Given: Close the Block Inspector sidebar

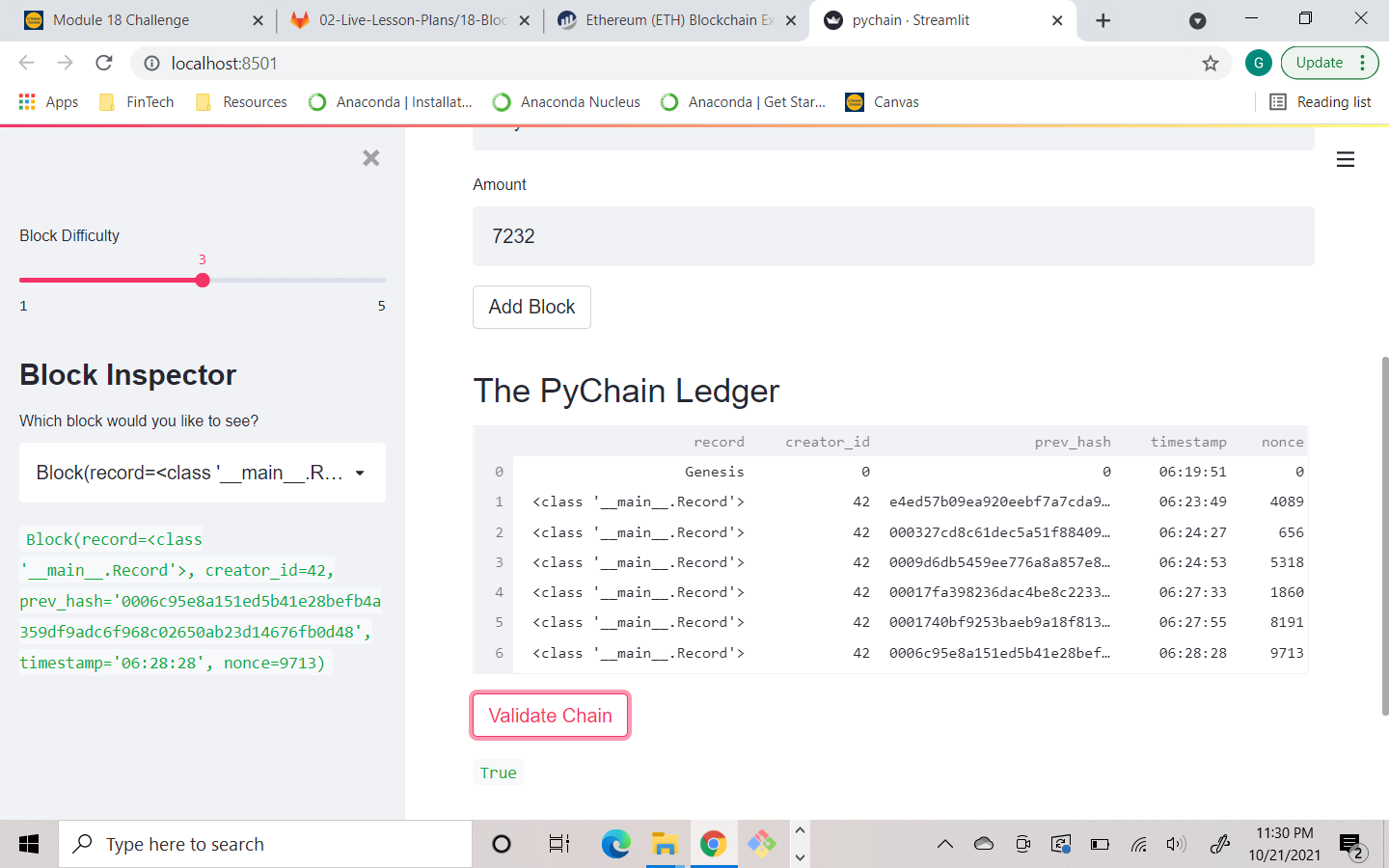Looking at the screenshot, I should pyautogui.click(x=370, y=157).
